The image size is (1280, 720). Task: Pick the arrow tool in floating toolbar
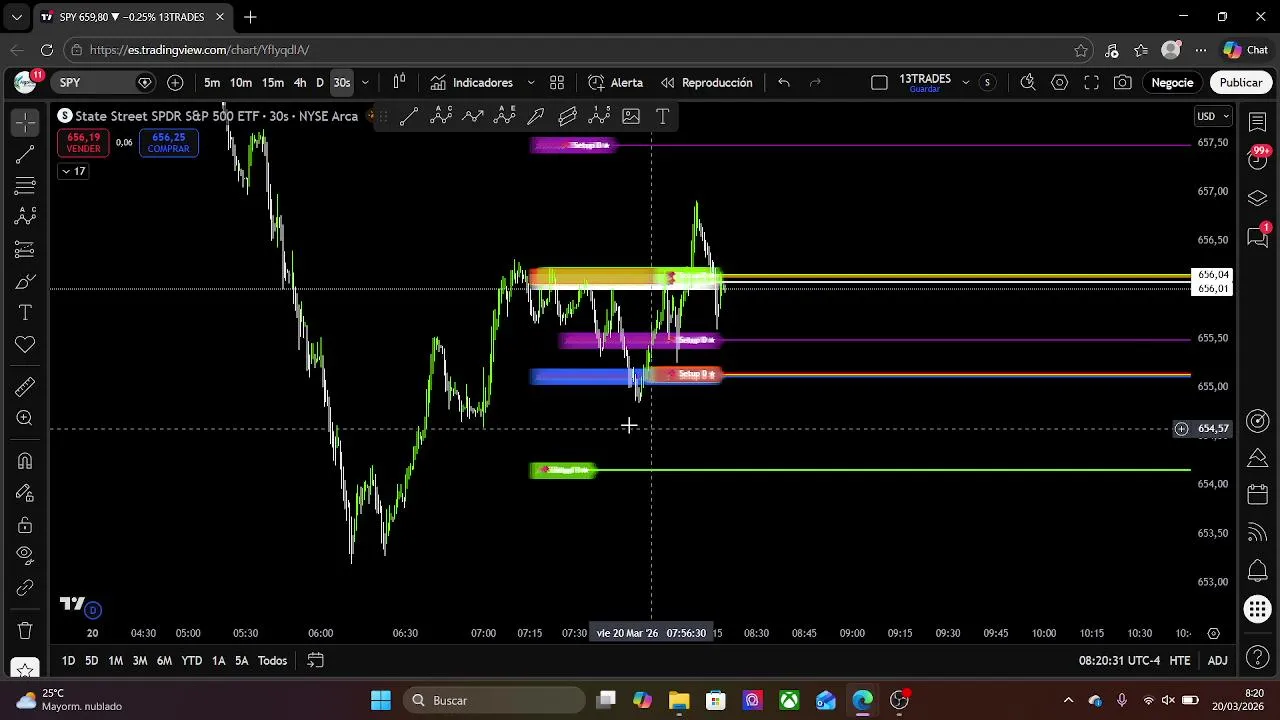click(536, 116)
